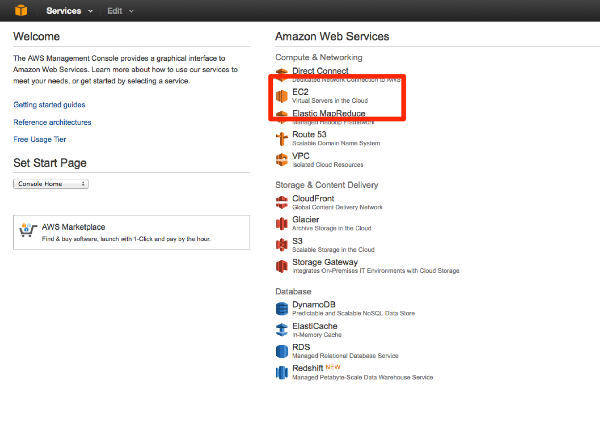600x429 pixels.
Task: Click the 'Scalable Storage in the Cloud' description
Action: click(x=333, y=250)
